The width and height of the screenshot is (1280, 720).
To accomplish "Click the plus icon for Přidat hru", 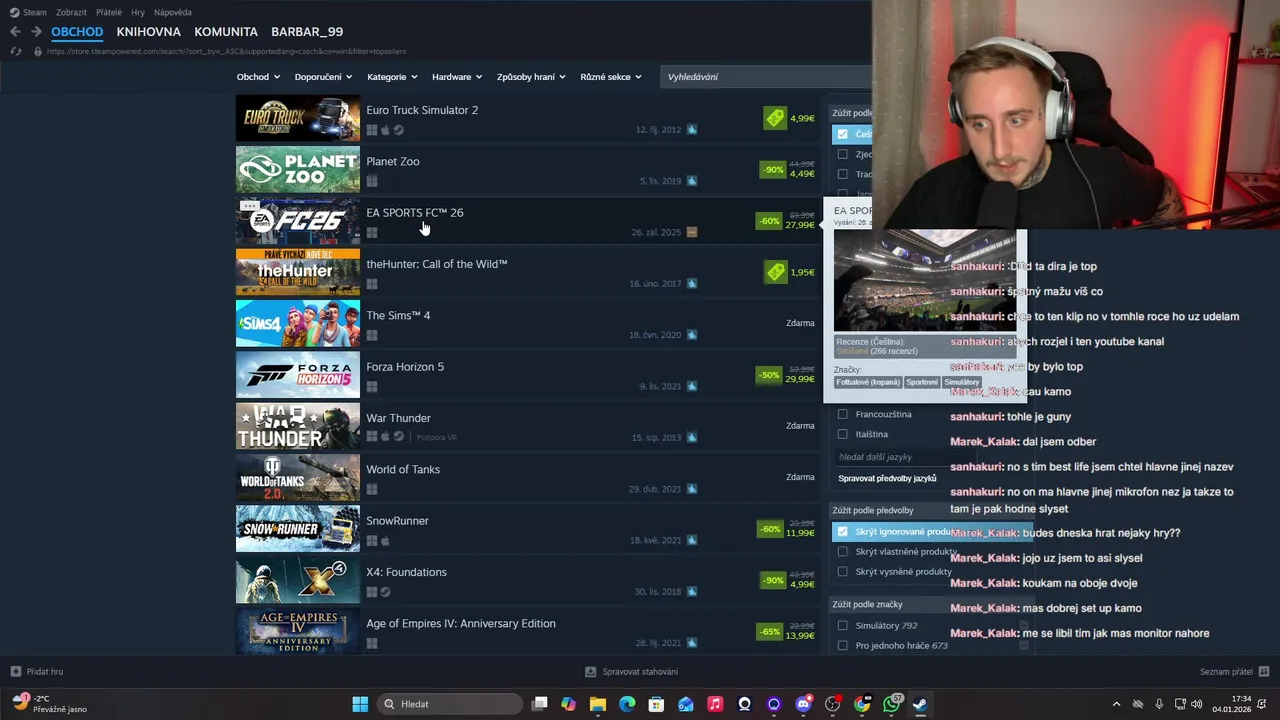I will click(x=15, y=672).
